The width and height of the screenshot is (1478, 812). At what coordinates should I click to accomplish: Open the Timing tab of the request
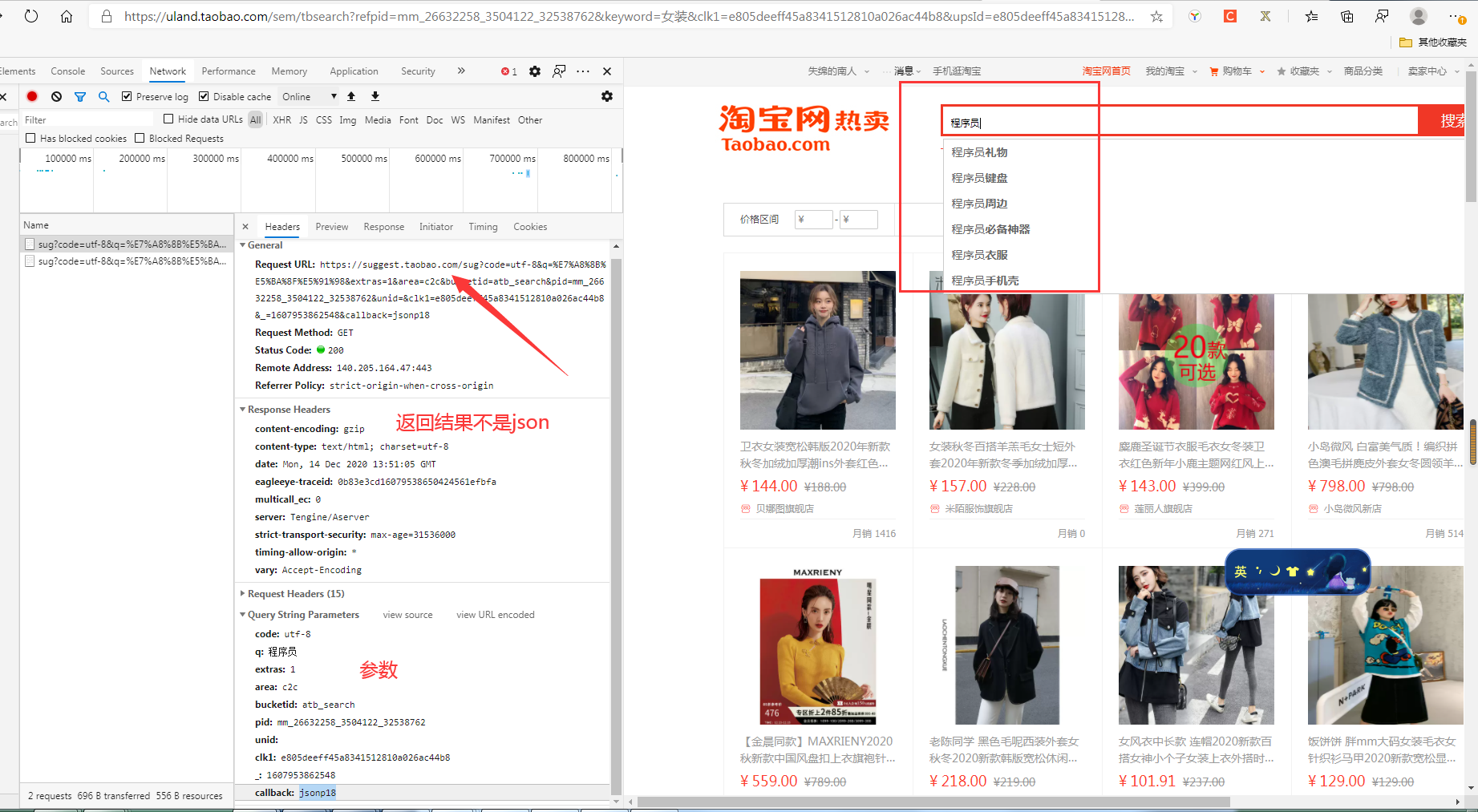(x=483, y=227)
